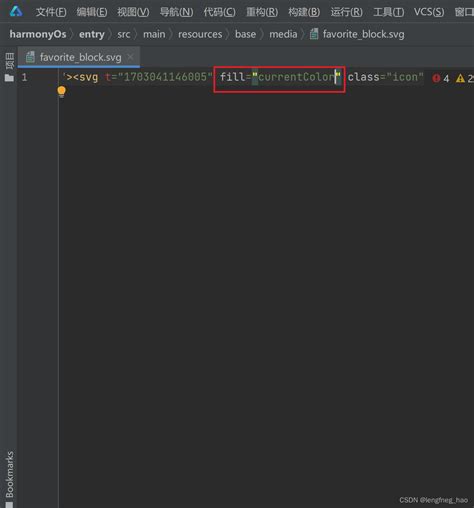Image resolution: width=474 pixels, height=508 pixels.
Task: Click entry in the breadcrumb path
Action: coord(92,34)
